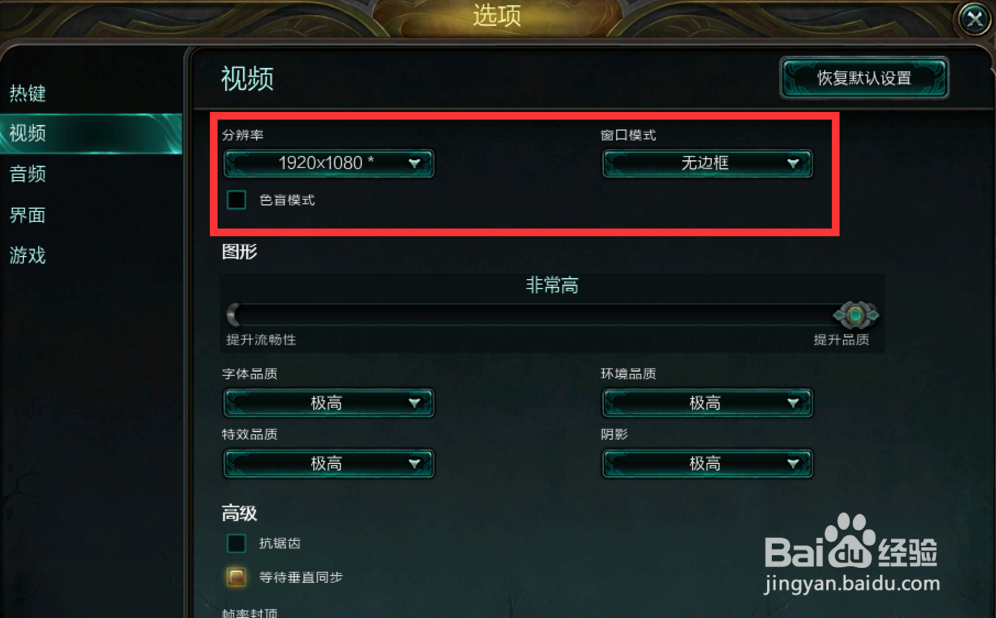Open the 1920x1080 resolution dropdown
996x618 pixels.
328,164
